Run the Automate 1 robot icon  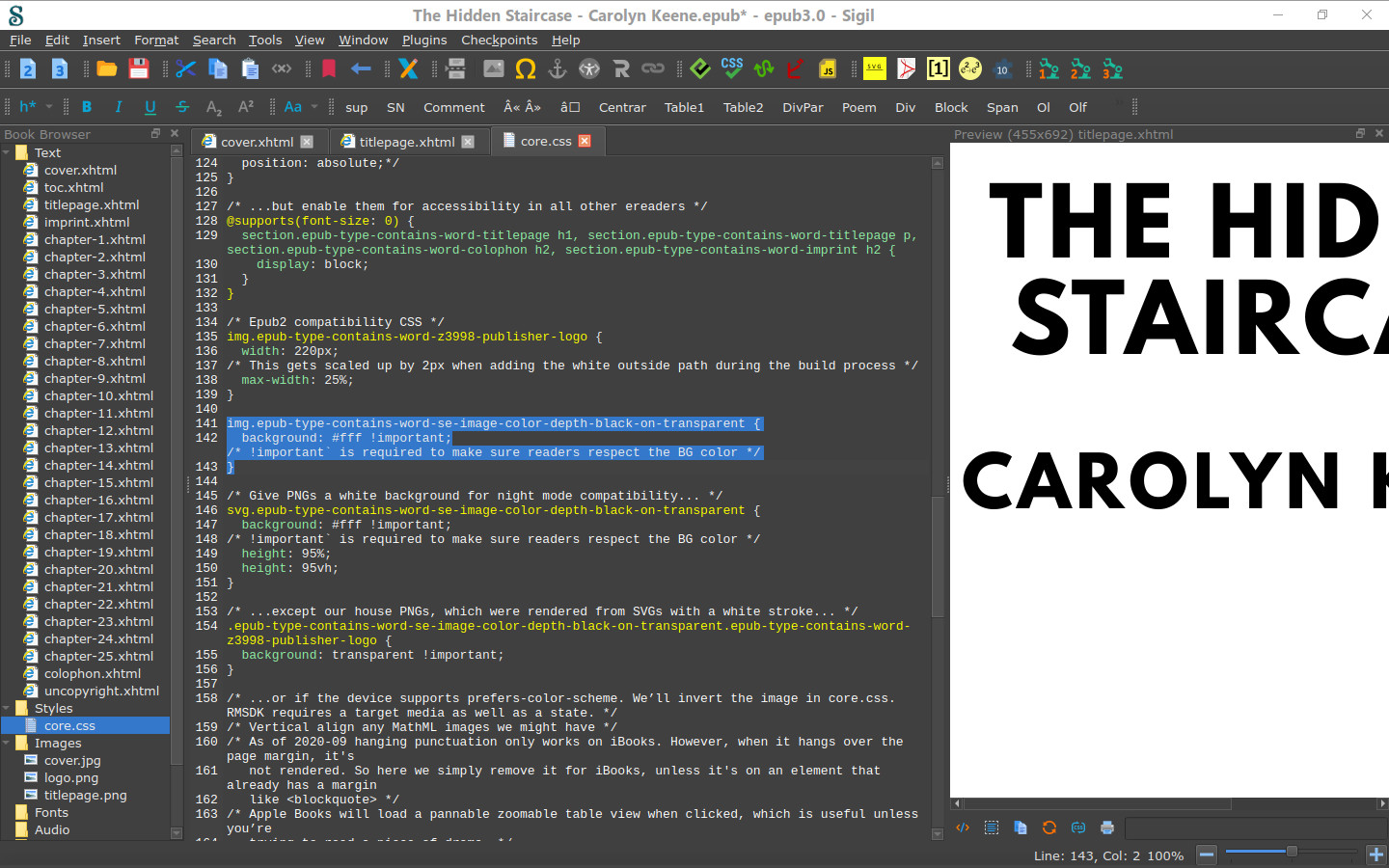(x=1049, y=69)
